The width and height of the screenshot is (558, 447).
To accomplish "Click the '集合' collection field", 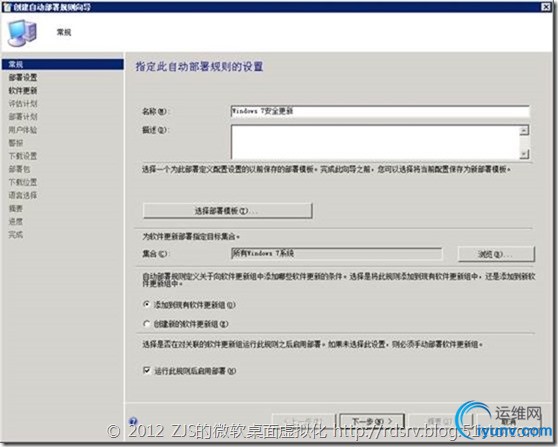I will 336,254.
